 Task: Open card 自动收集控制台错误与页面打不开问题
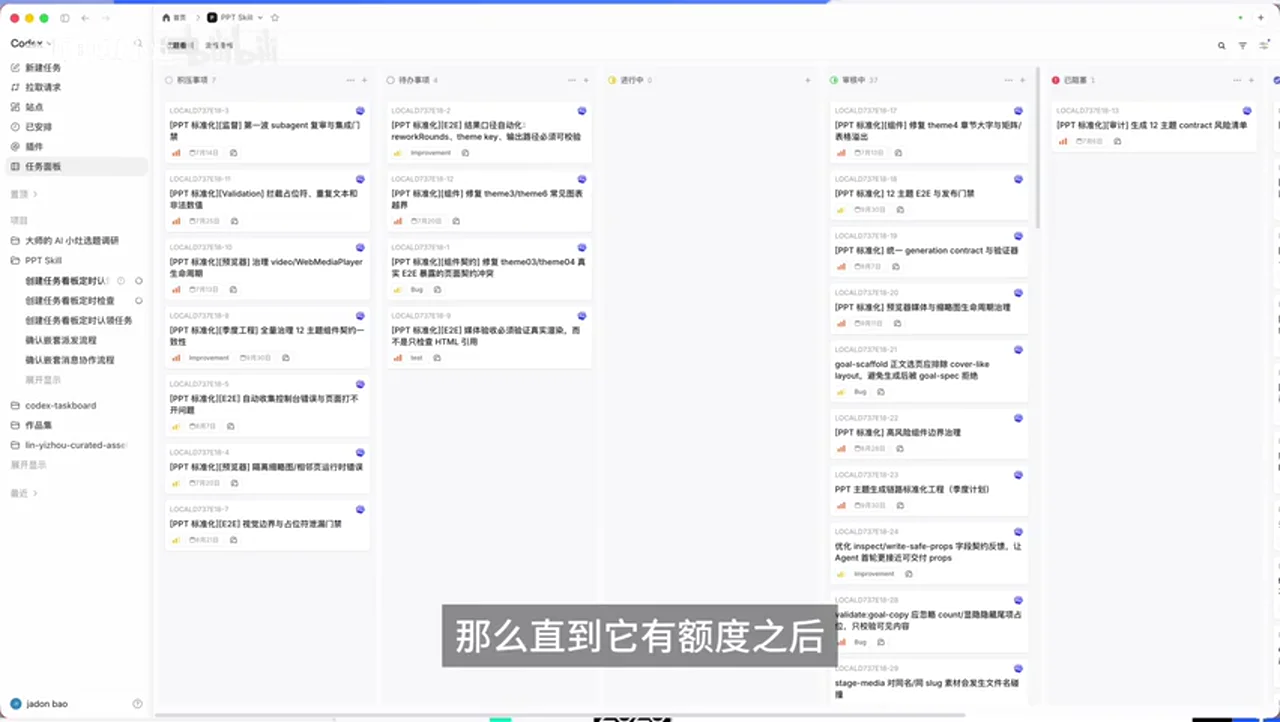pyautogui.click(x=267, y=404)
